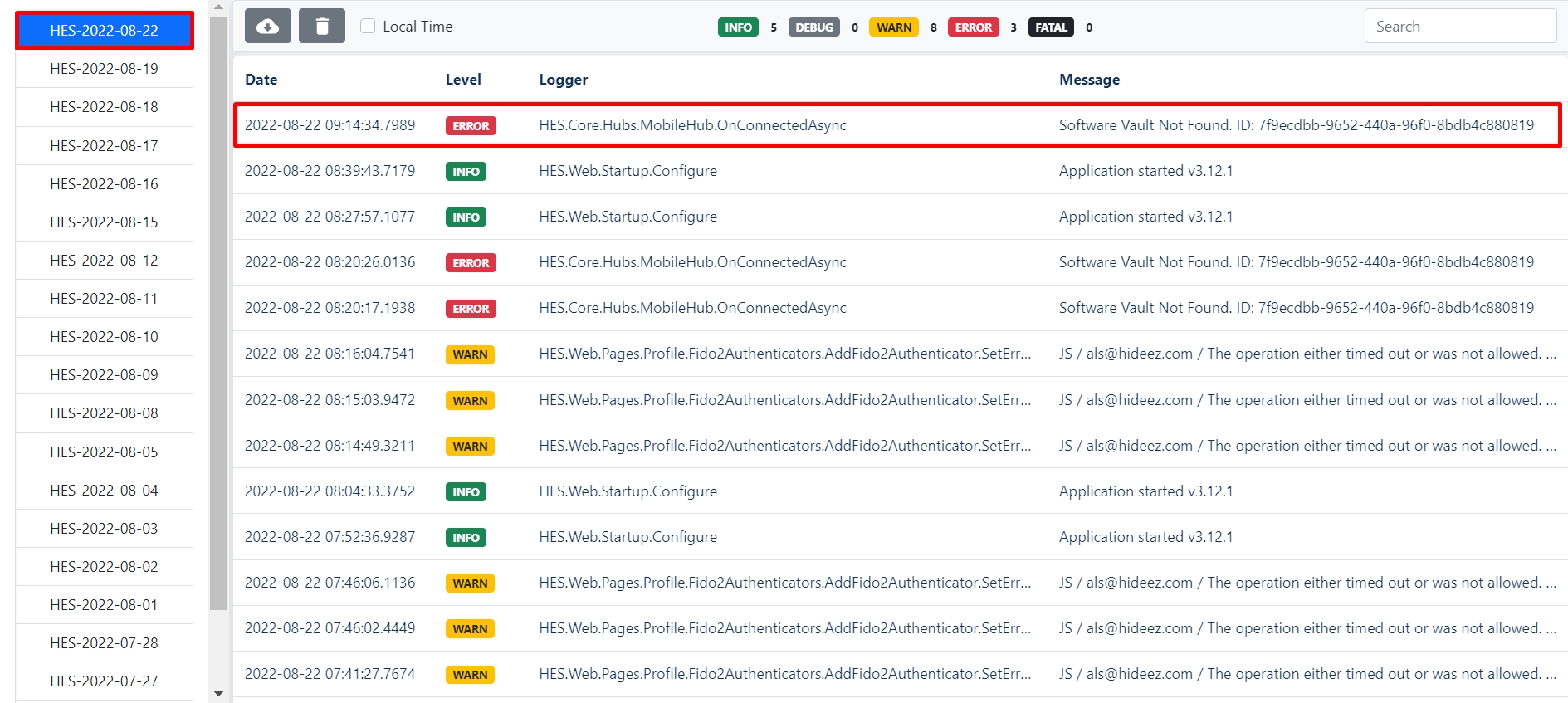Filter by the ERROR level badge
1568x703 pixels.
pyautogui.click(x=973, y=27)
